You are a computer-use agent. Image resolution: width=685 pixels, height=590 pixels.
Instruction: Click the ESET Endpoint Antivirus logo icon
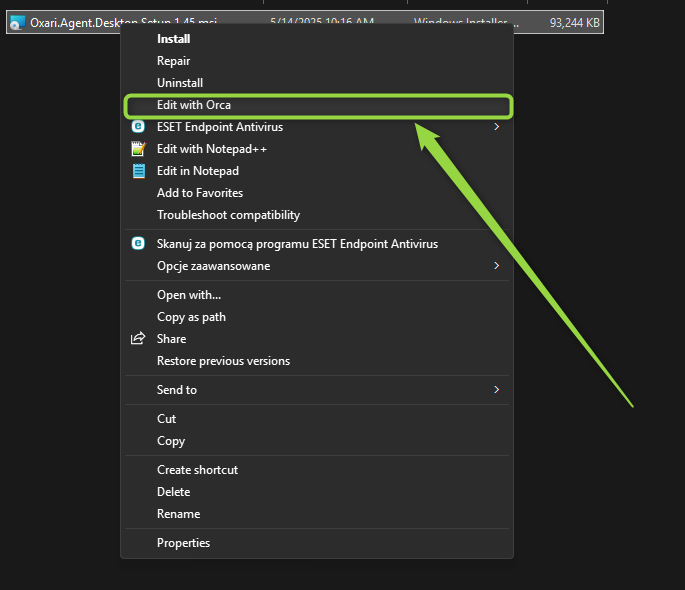point(138,127)
